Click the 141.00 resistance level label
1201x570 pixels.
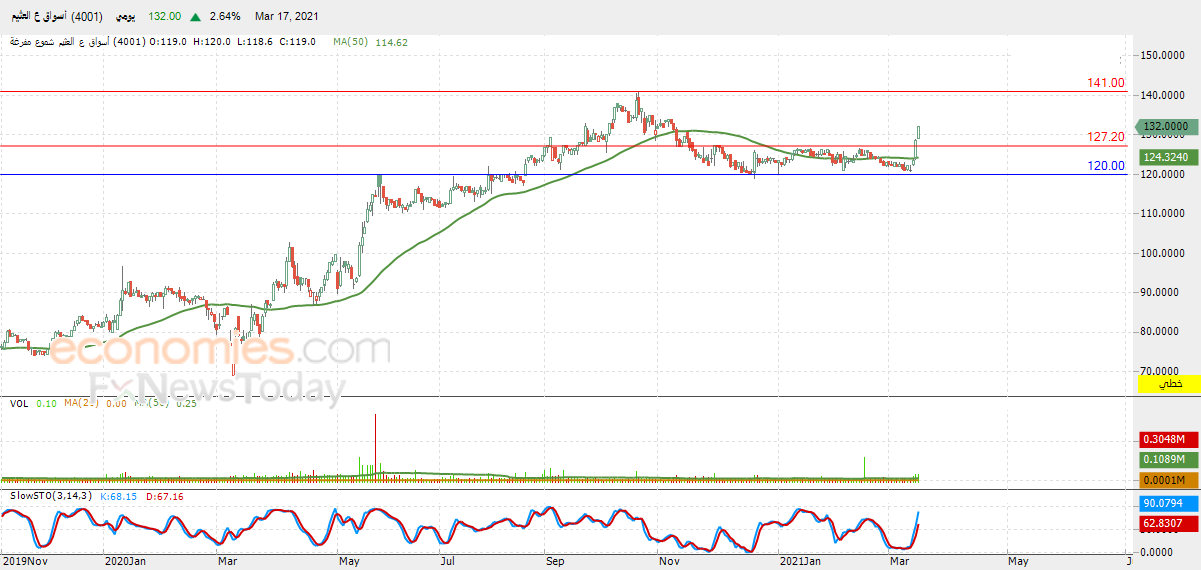[x=1106, y=83]
